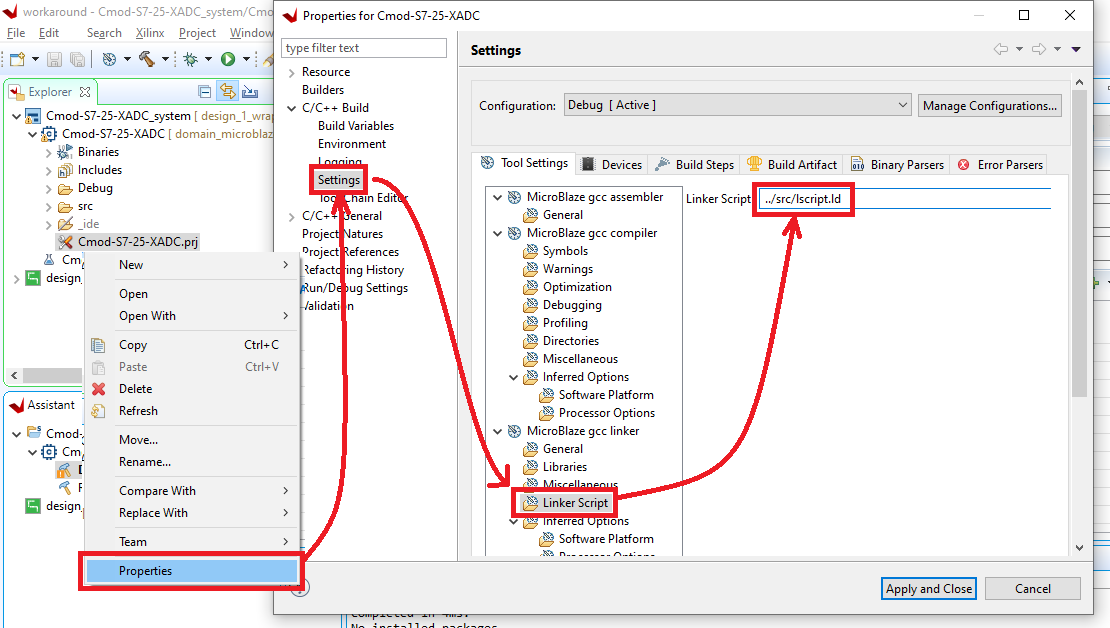Click the Debug bug toolbar icon

click(190, 59)
